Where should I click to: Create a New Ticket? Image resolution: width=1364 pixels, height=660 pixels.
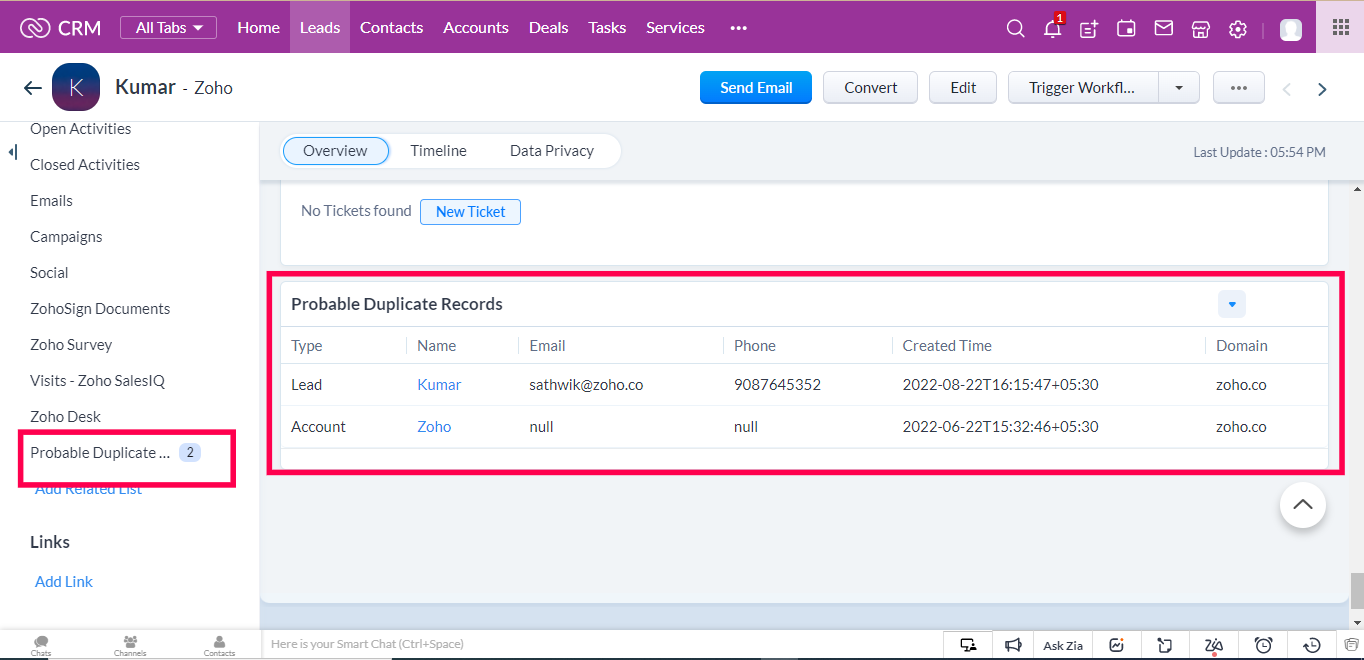pos(470,212)
